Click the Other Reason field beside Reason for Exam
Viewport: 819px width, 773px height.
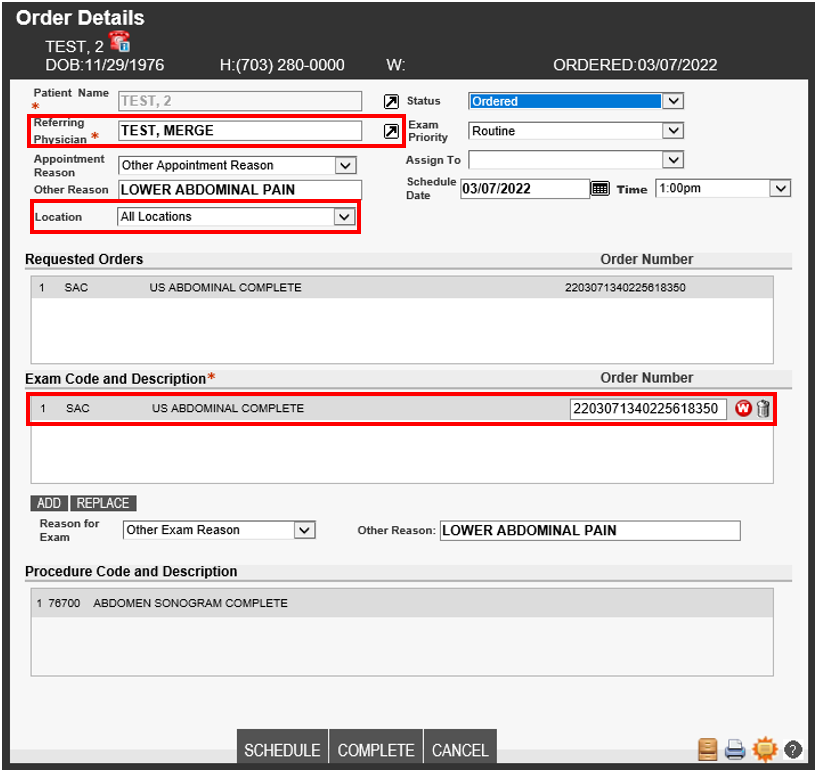[x=590, y=531]
